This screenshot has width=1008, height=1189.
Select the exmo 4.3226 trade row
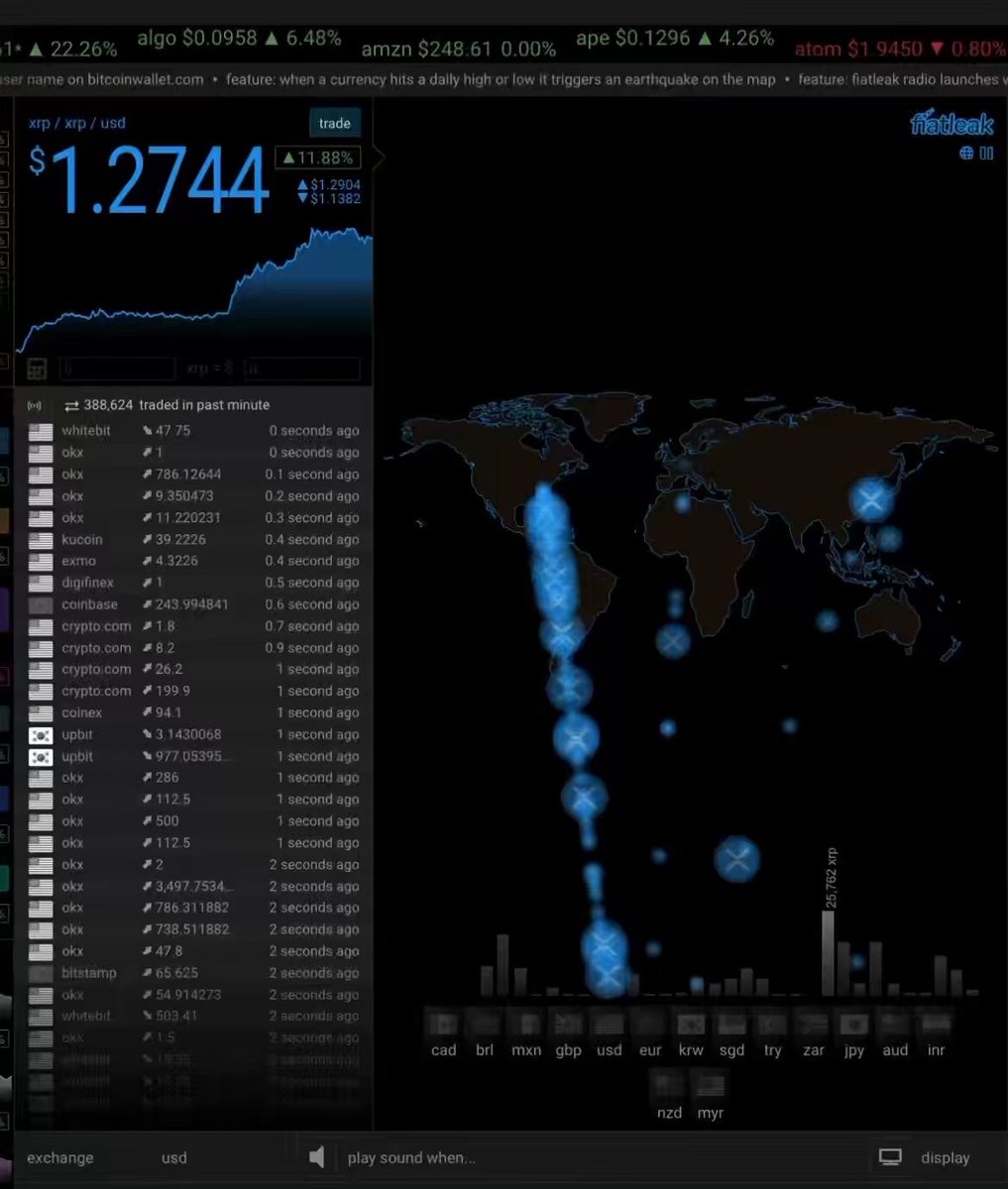[x=194, y=561]
